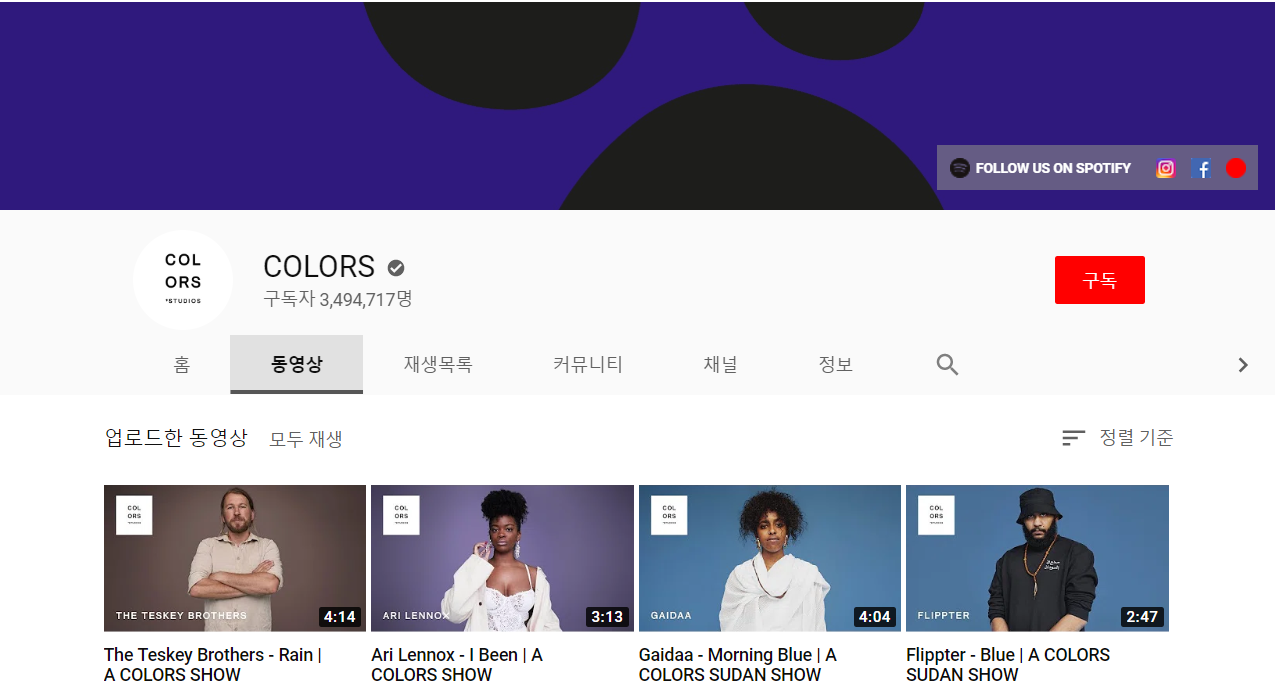Viewport: 1275px width, 684px height.
Task: Click COLORS logo on Teskey Brothers thumbnail
Action: click(x=134, y=515)
